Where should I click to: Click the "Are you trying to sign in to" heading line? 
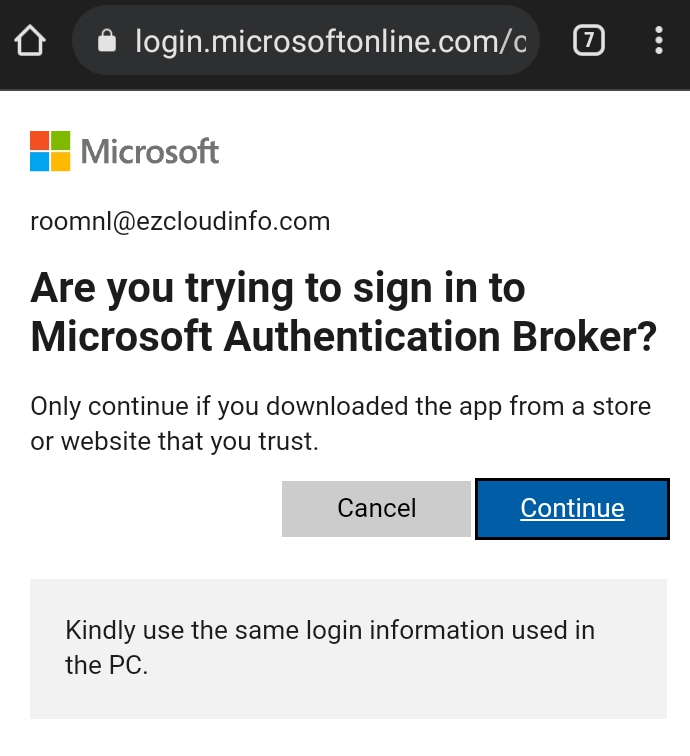point(278,289)
